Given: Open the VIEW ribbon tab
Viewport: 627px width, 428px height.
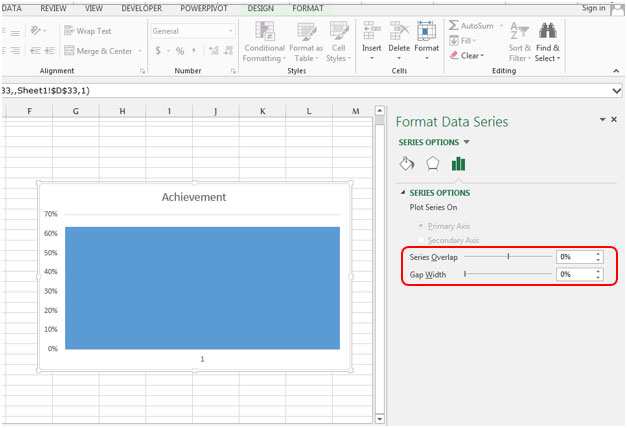Looking at the screenshot, I should (94, 8).
